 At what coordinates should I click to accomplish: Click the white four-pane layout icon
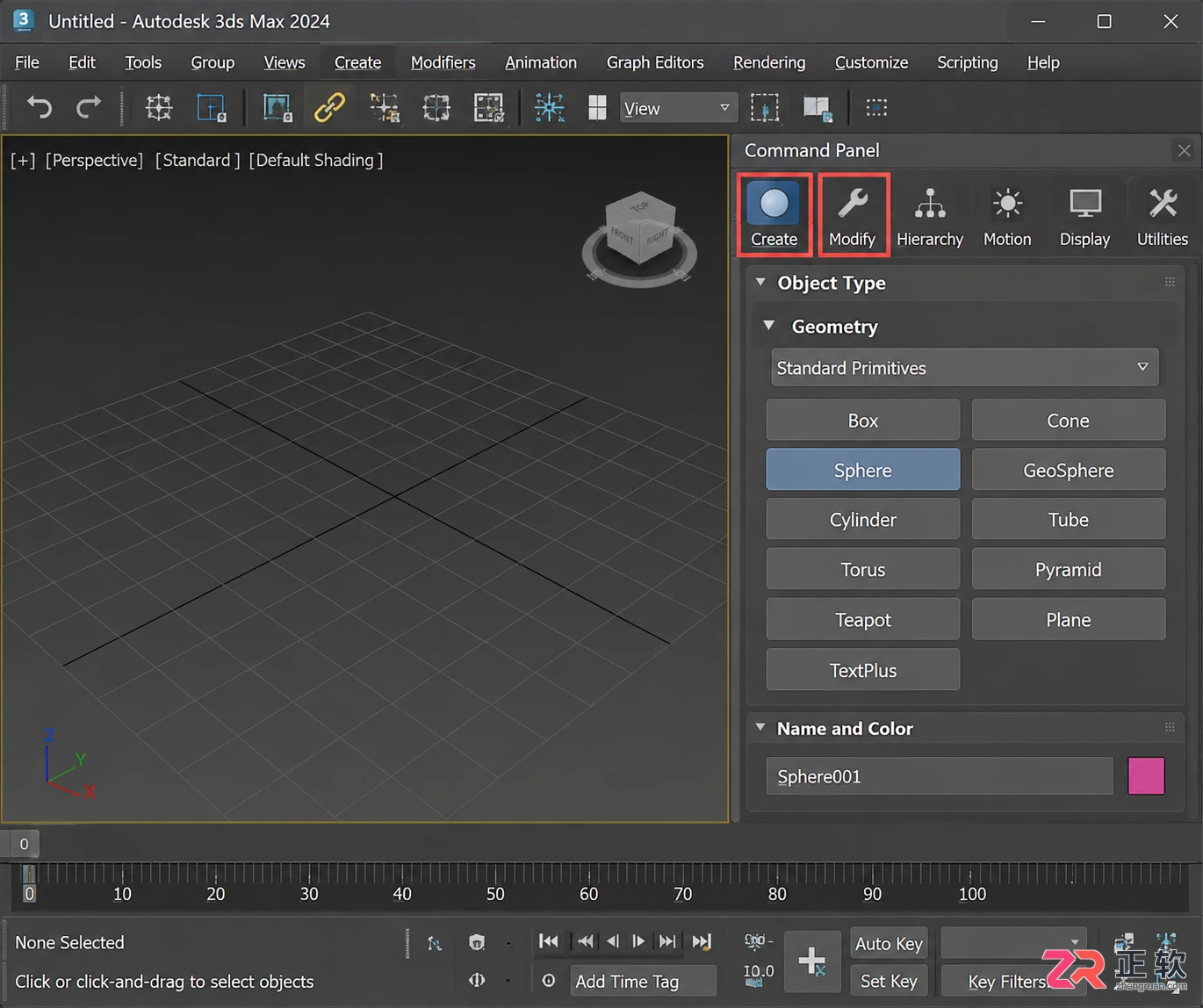pos(597,107)
